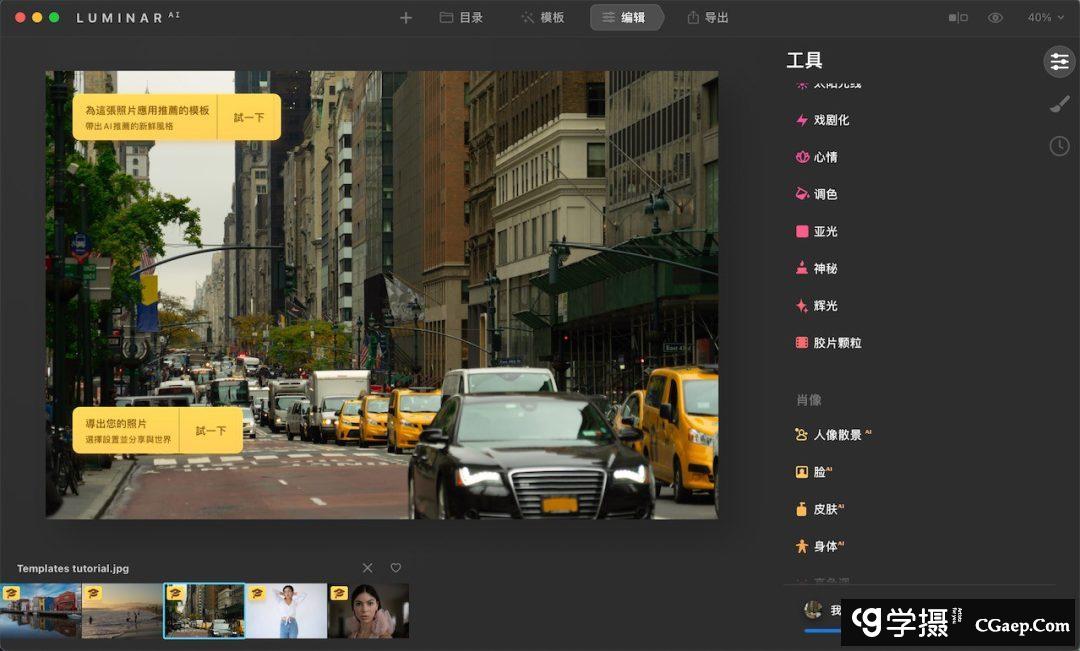The image size is (1080, 651).
Task: Switch to the brush local masking panel
Action: click(x=1059, y=104)
